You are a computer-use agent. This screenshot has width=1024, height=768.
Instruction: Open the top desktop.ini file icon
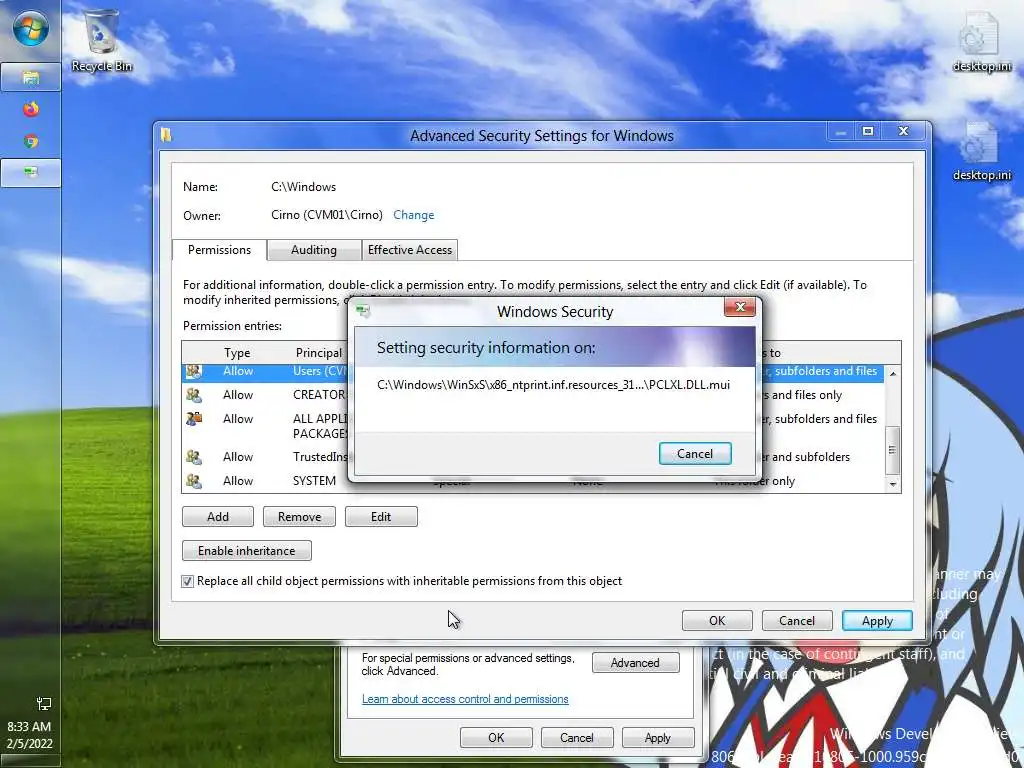981,41
